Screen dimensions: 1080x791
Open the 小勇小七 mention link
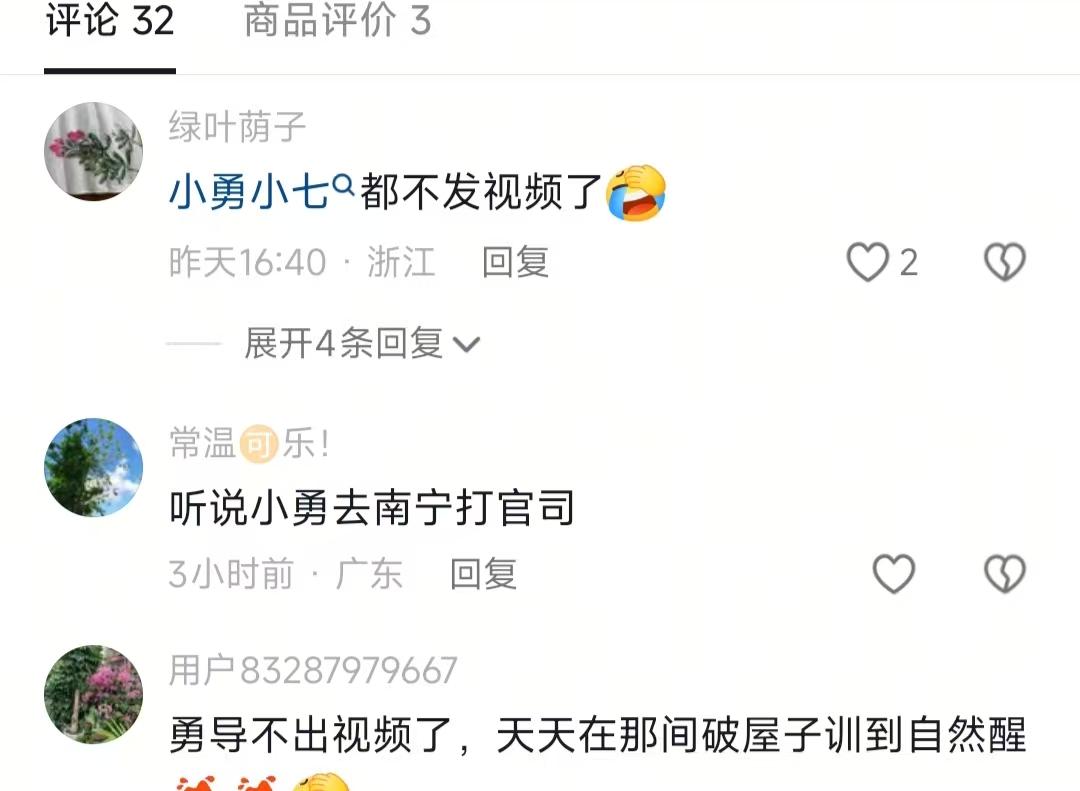tap(249, 191)
